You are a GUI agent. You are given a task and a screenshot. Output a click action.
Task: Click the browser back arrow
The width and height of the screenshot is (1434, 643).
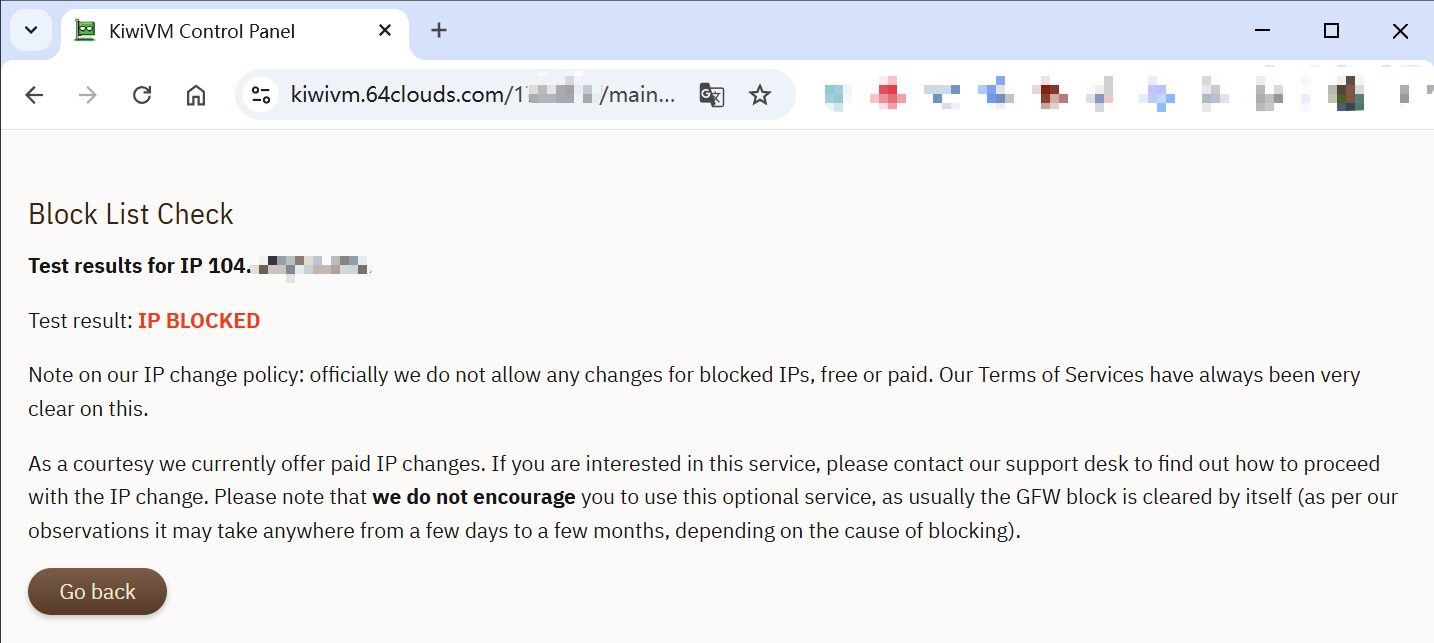pos(34,95)
